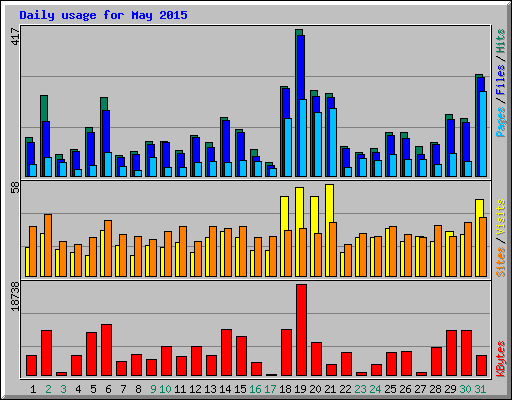
Task: Select day 28 on the x-axis
Action: point(435,389)
